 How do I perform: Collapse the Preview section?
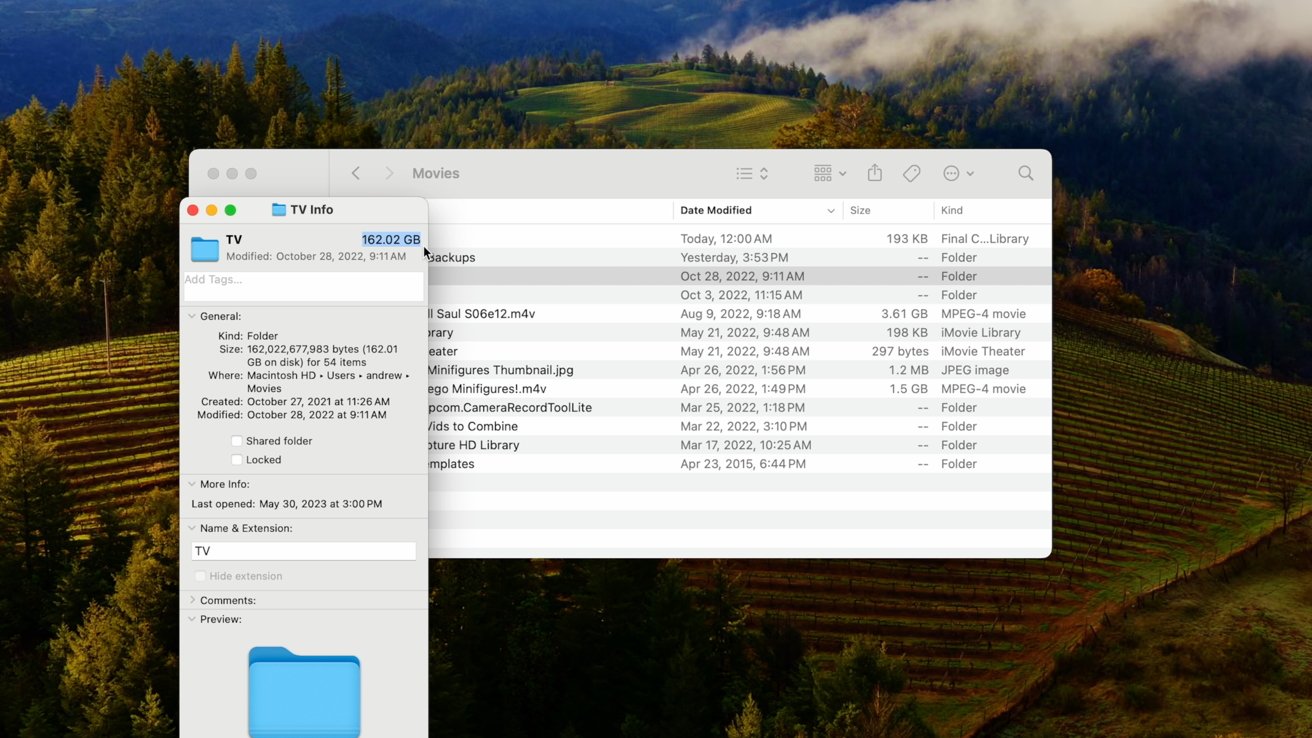point(191,618)
